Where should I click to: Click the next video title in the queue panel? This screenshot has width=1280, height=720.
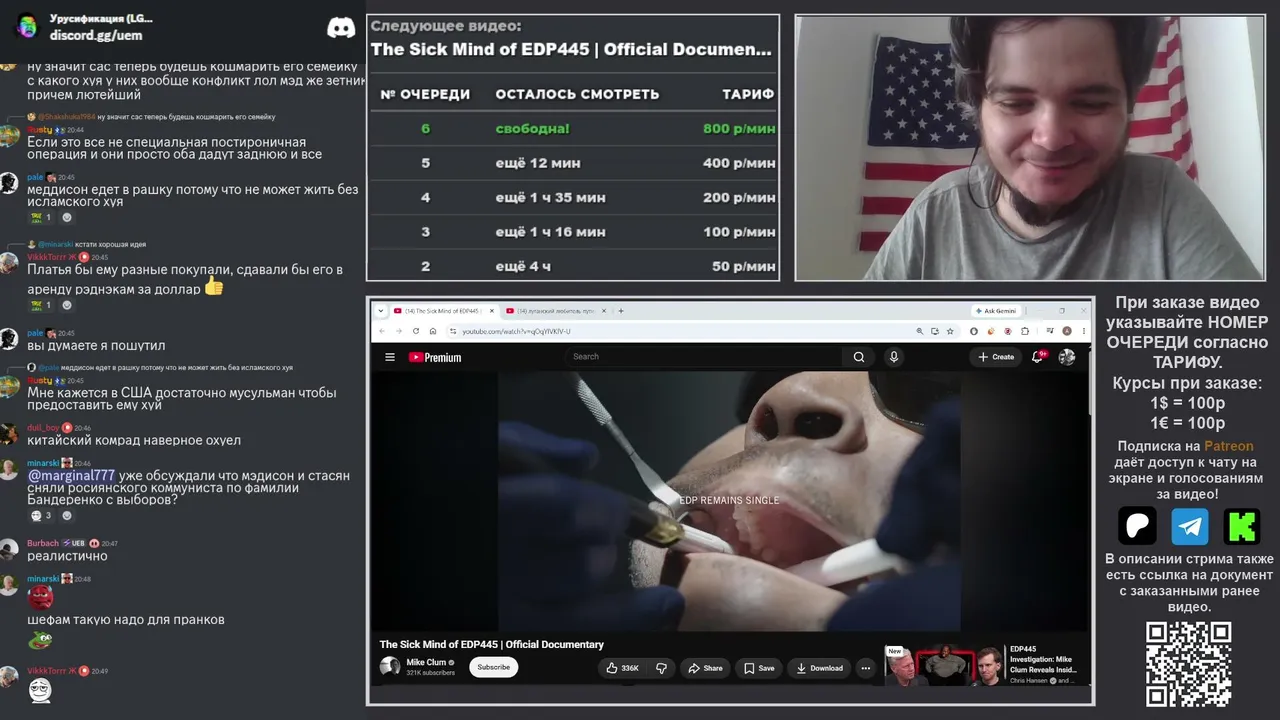coord(571,49)
